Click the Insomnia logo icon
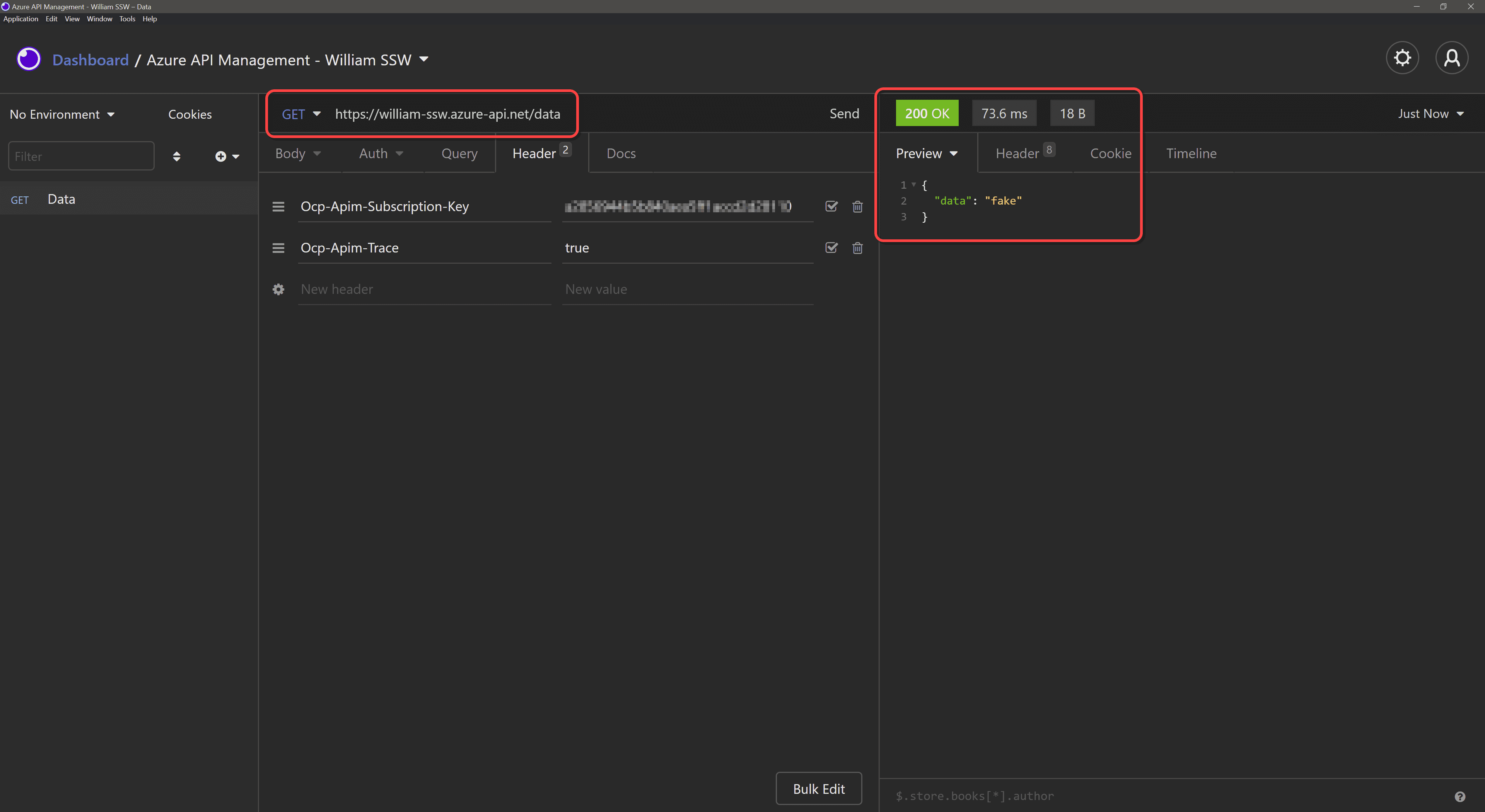The height and width of the screenshot is (812, 1485). coord(28,59)
